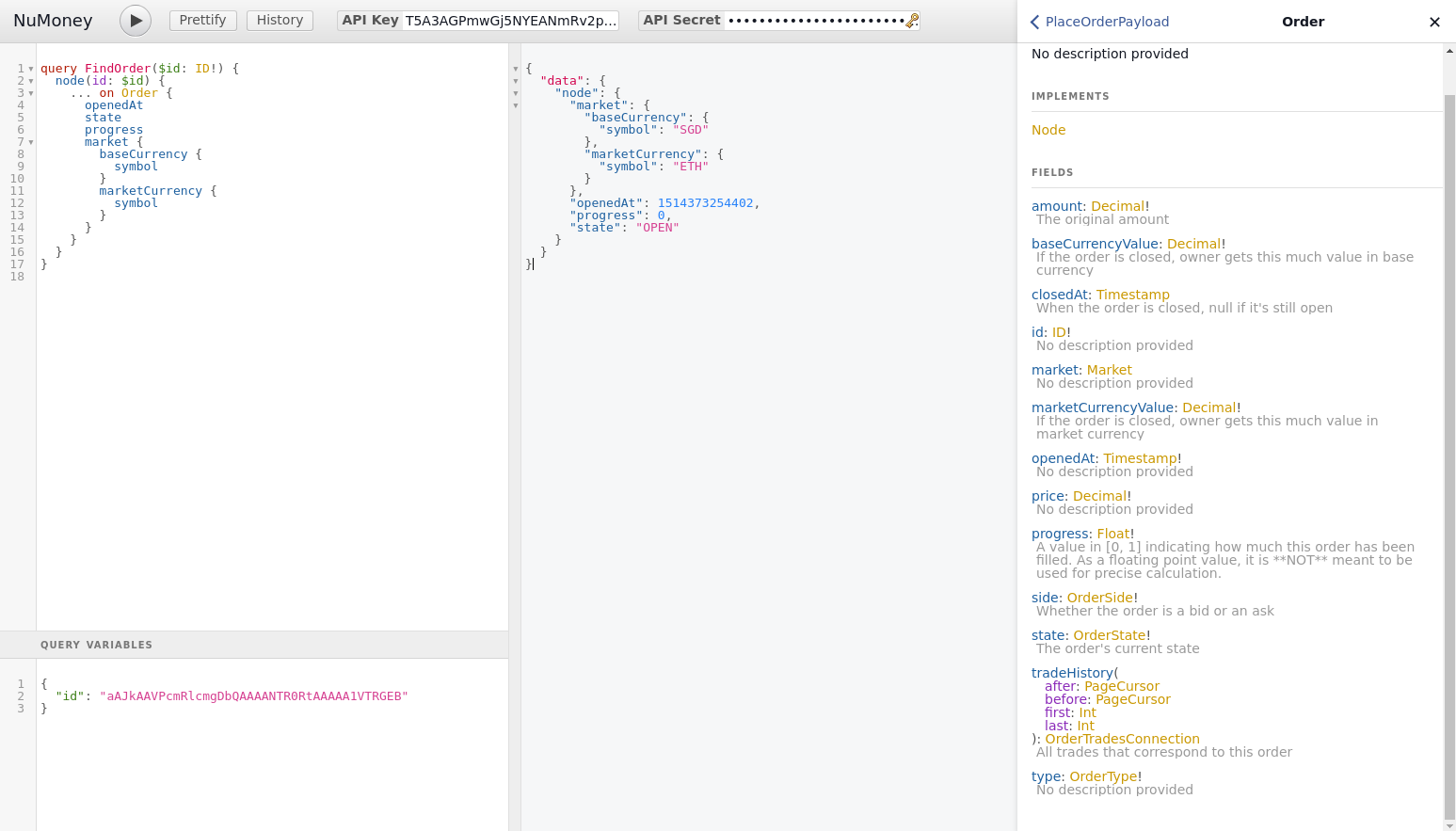Open the Timestamp type of closedAt

click(x=1133, y=295)
